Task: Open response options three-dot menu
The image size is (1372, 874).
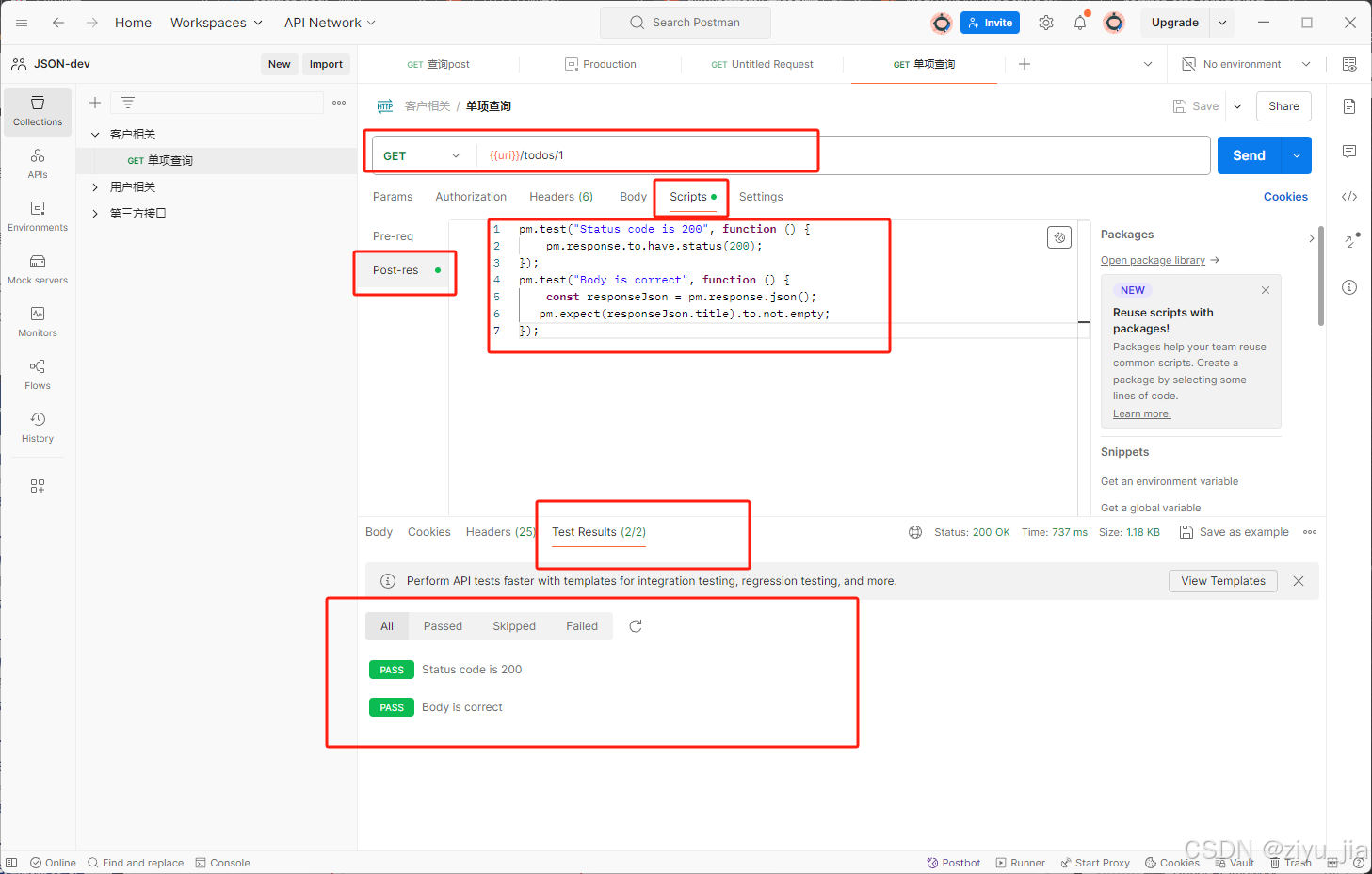Action: pyautogui.click(x=1310, y=532)
